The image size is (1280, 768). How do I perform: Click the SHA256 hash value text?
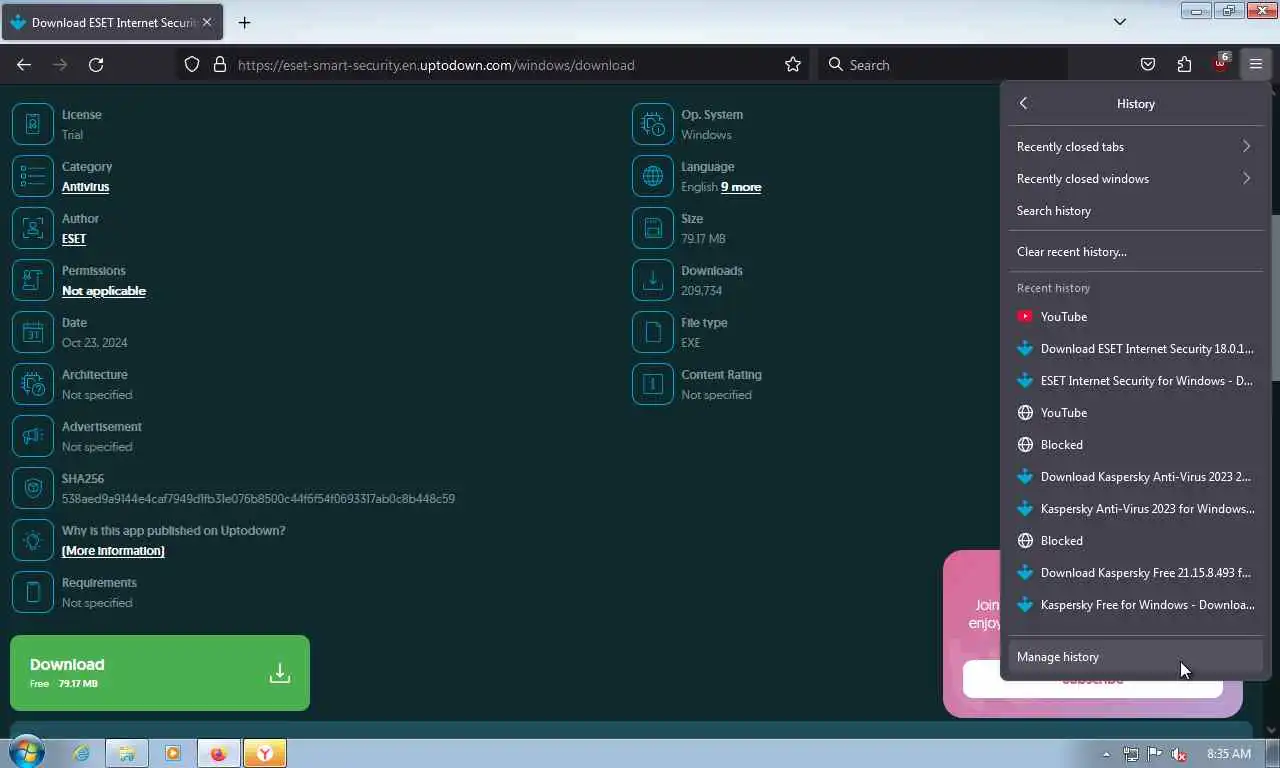[x=258, y=499]
